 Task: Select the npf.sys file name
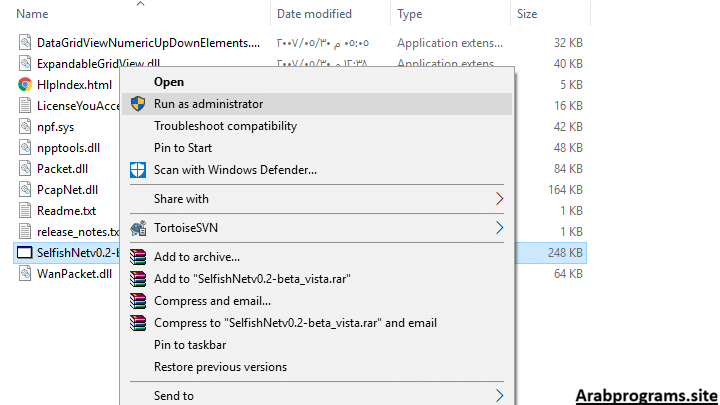(56, 127)
